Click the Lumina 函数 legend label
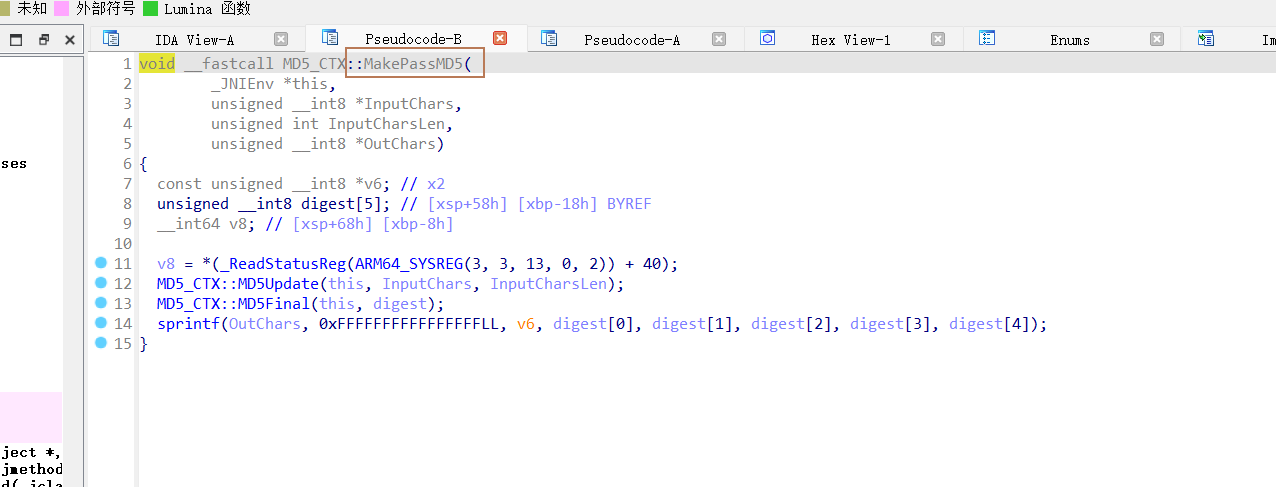1276x487 pixels. click(207, 9)
